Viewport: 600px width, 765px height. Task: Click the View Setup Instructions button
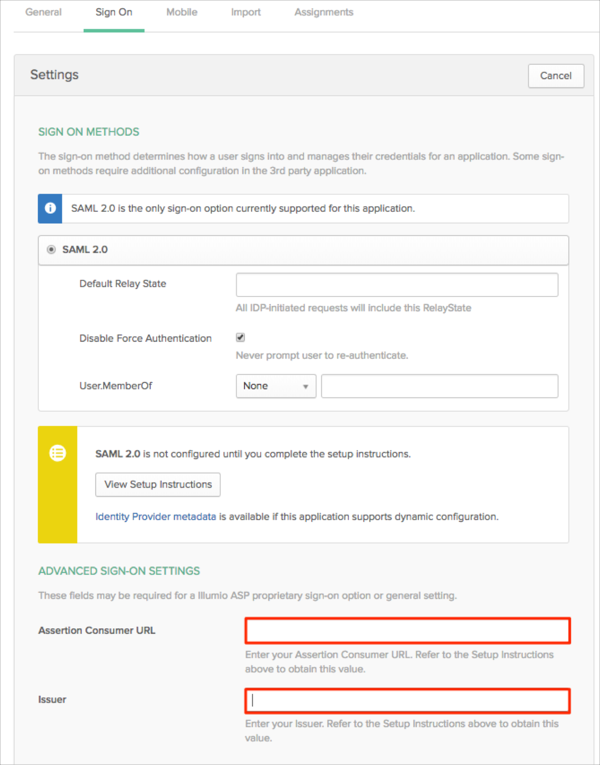158,484
